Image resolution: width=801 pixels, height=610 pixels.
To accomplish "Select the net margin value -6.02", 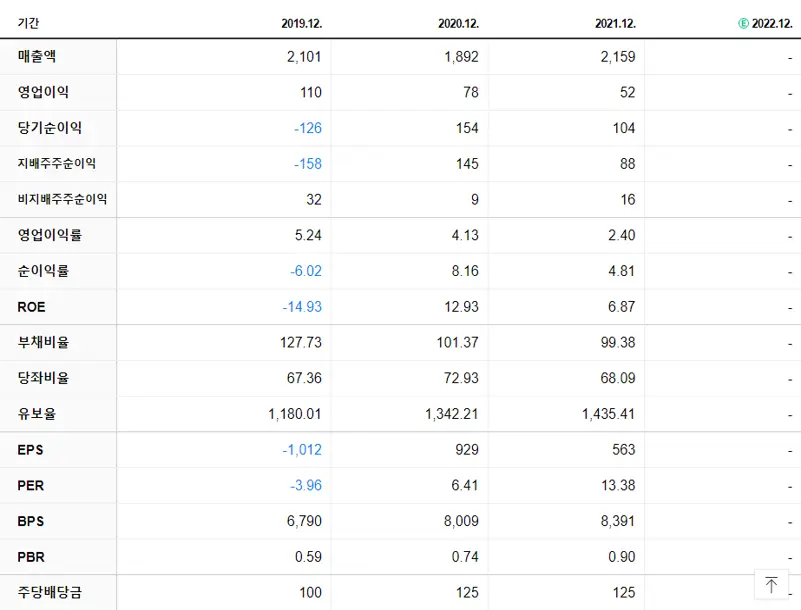I will point(306,271).
